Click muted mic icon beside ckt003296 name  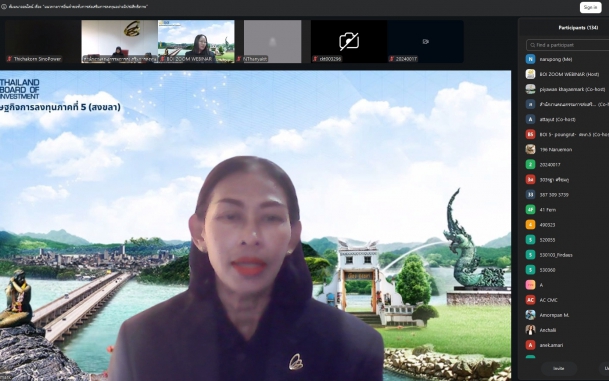coord(315,59)
